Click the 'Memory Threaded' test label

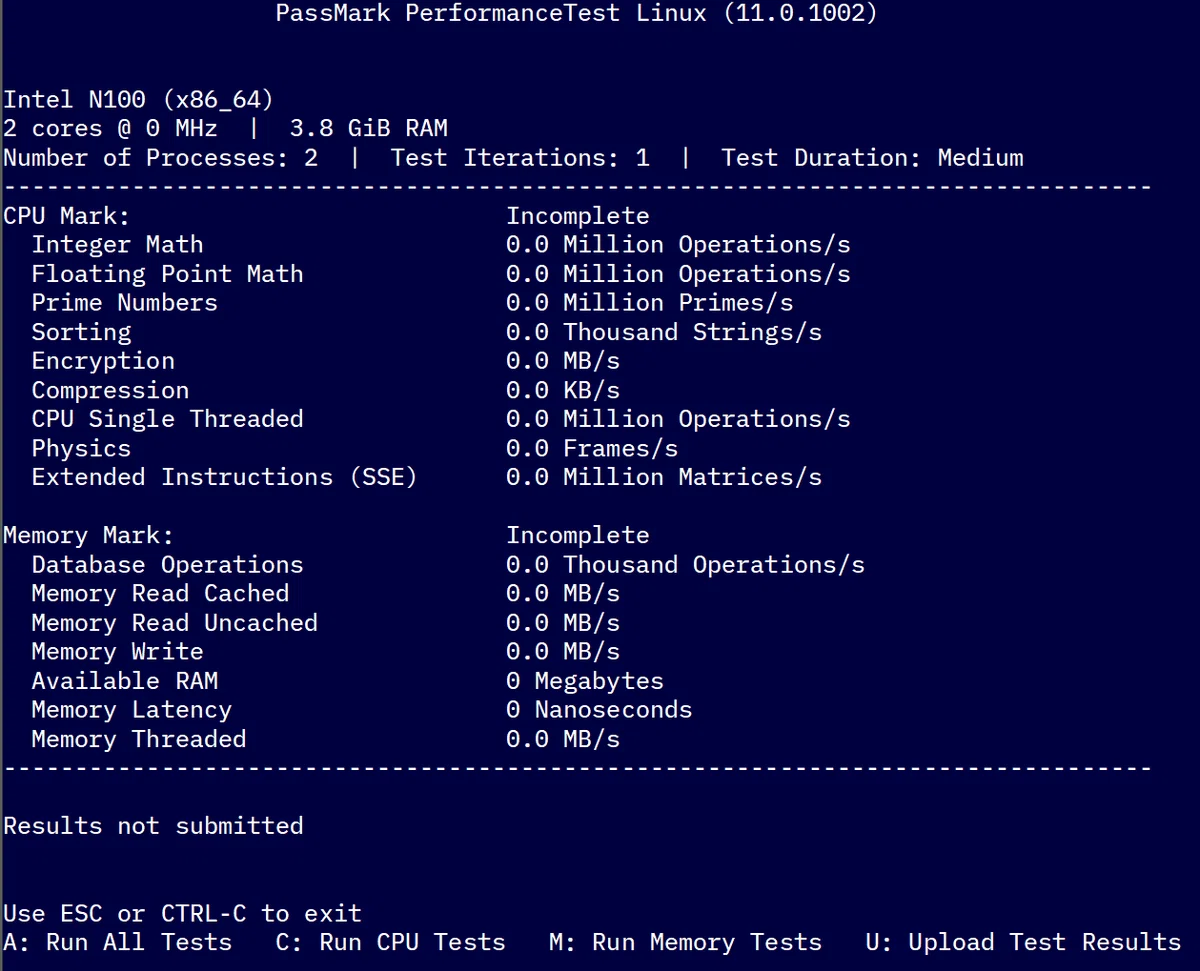click(x=139, y=739)
